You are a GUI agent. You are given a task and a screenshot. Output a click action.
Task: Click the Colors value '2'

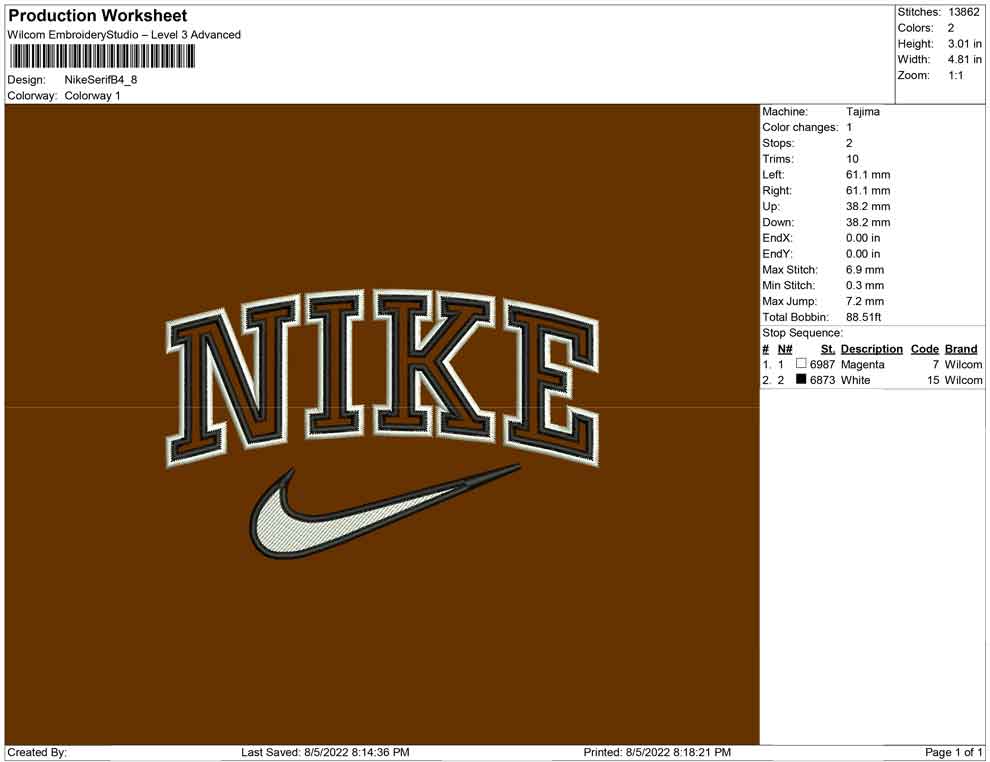[x=951, y=28]
